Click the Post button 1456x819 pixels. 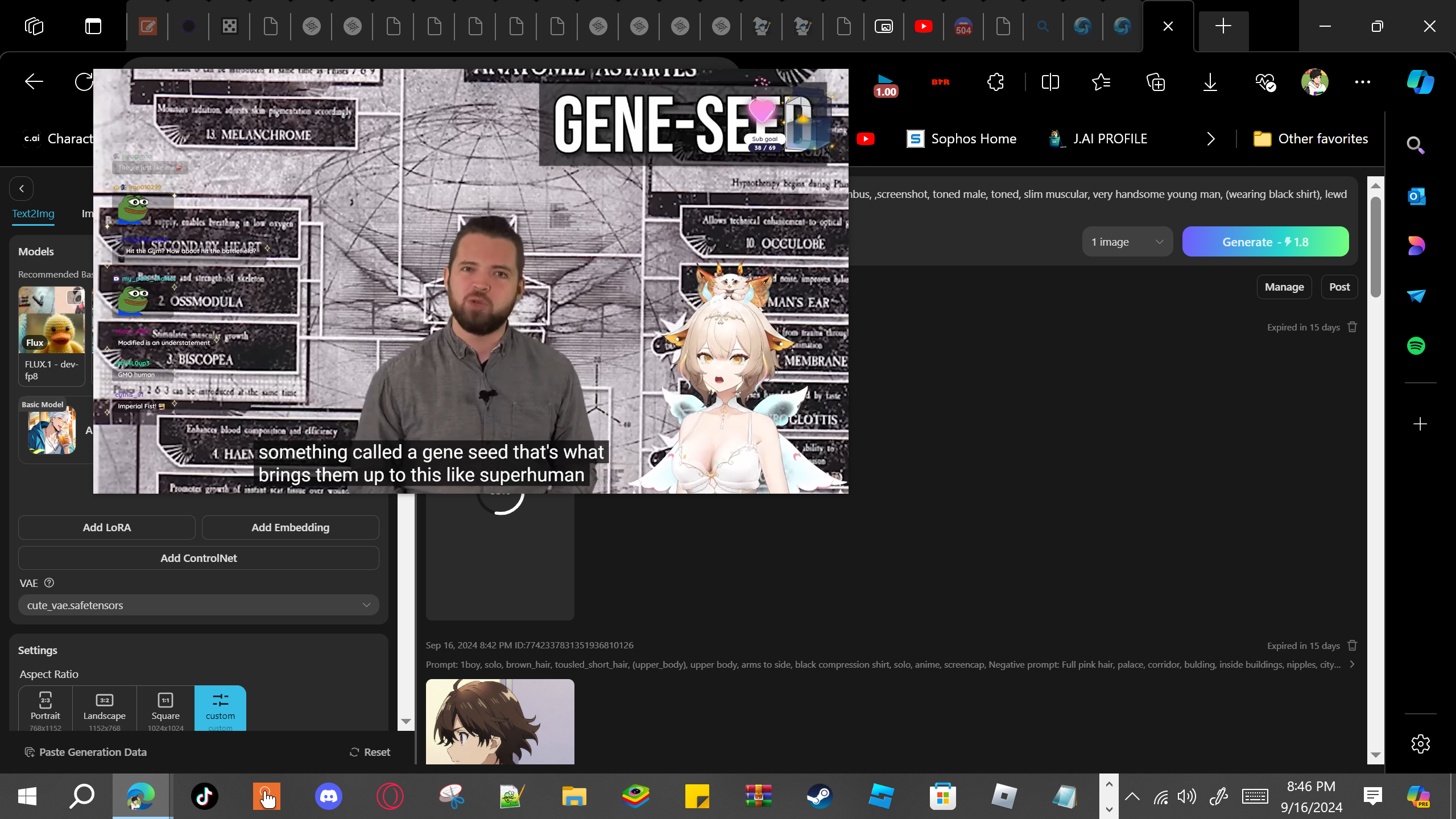click(1339, 287)
